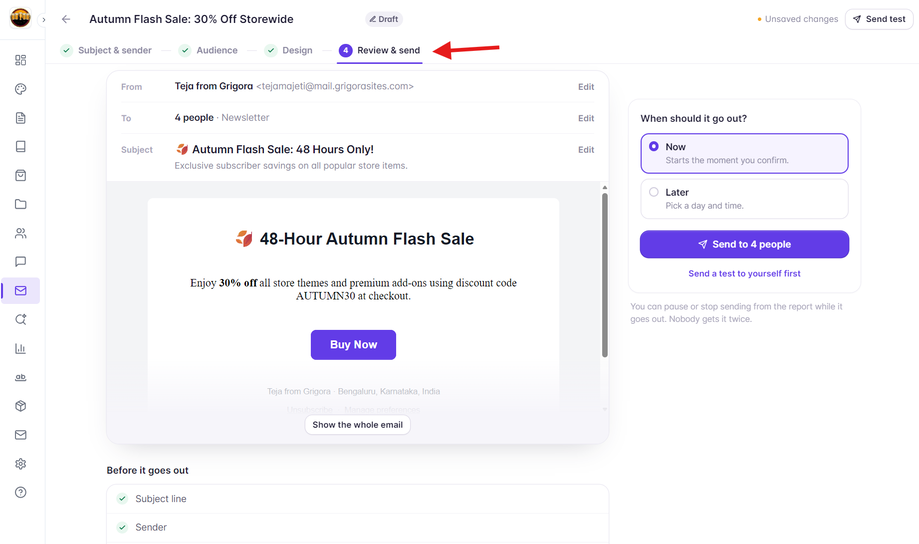Click the Send to 4 people button
Screen dimensions: 919x544
click(744, 244)
